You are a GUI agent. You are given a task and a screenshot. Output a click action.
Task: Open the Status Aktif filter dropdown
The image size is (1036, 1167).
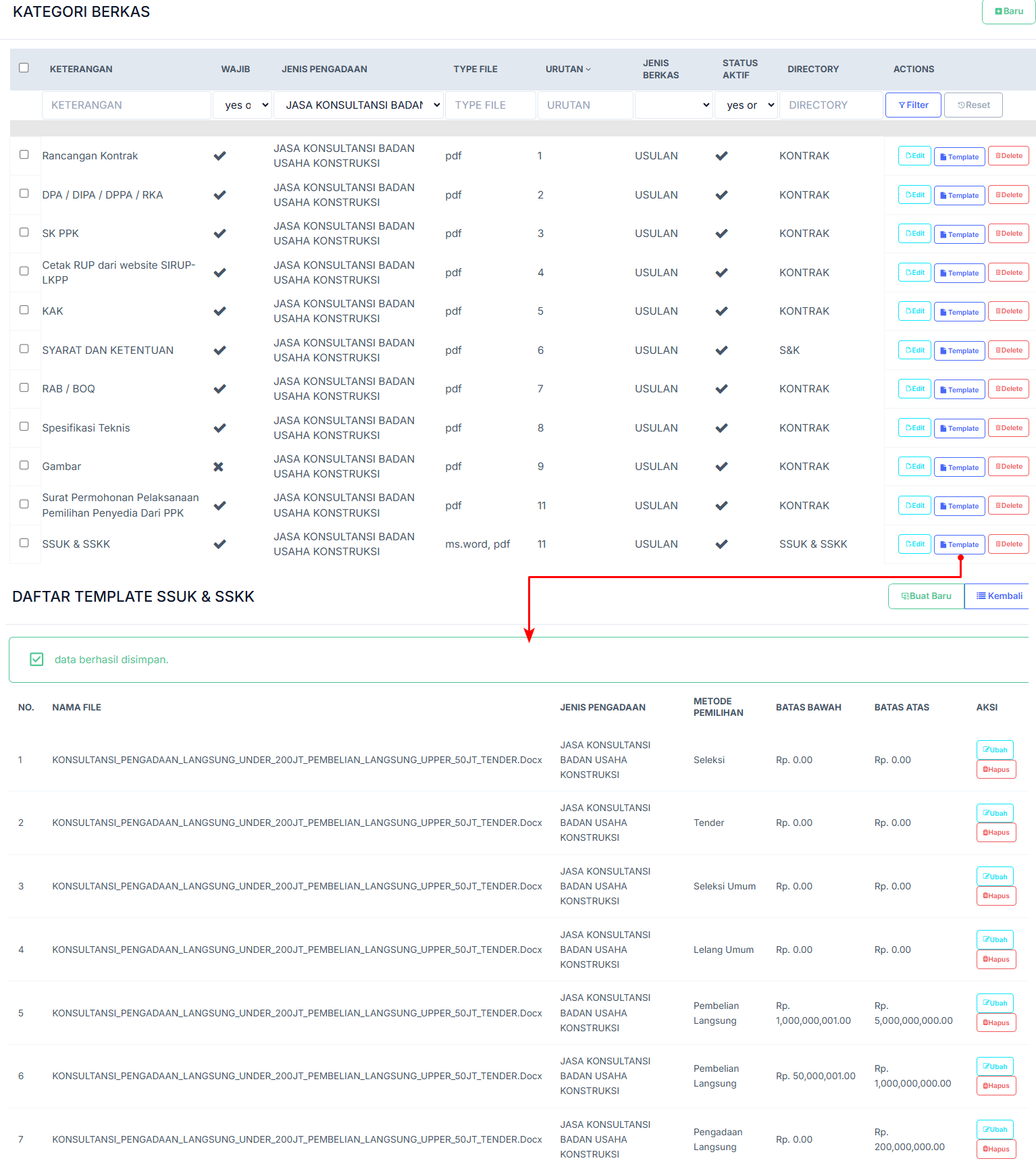click(x=746, y=105)
